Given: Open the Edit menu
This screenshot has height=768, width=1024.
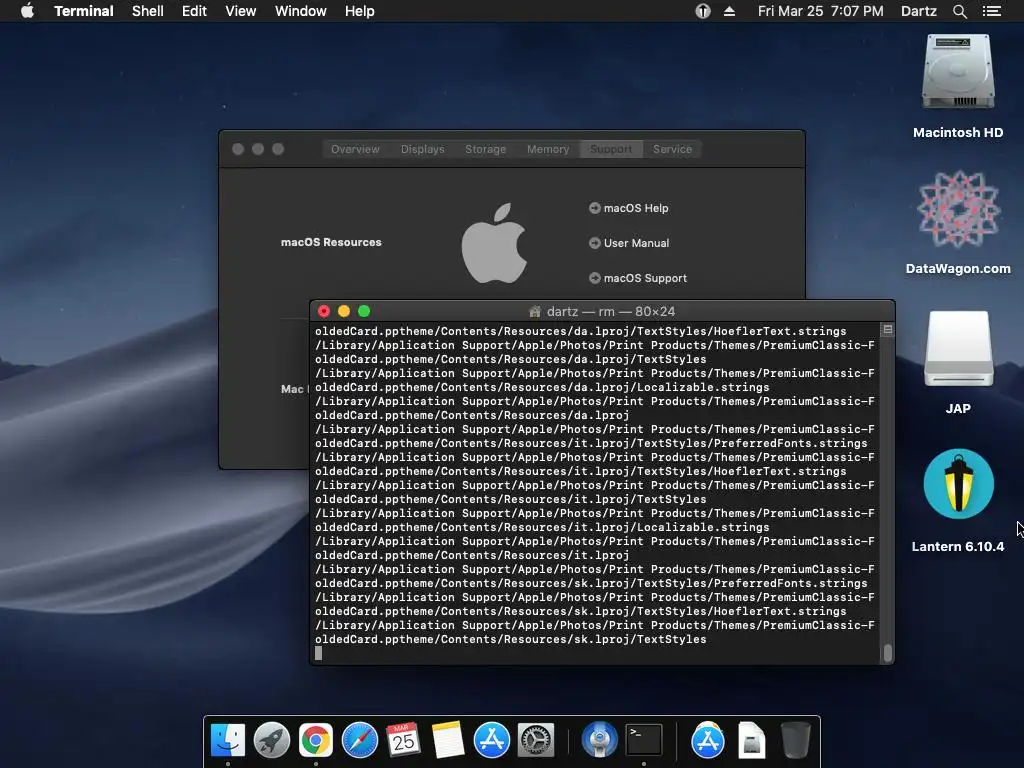Looking at the screenshot, I should (x=194, y=11).
